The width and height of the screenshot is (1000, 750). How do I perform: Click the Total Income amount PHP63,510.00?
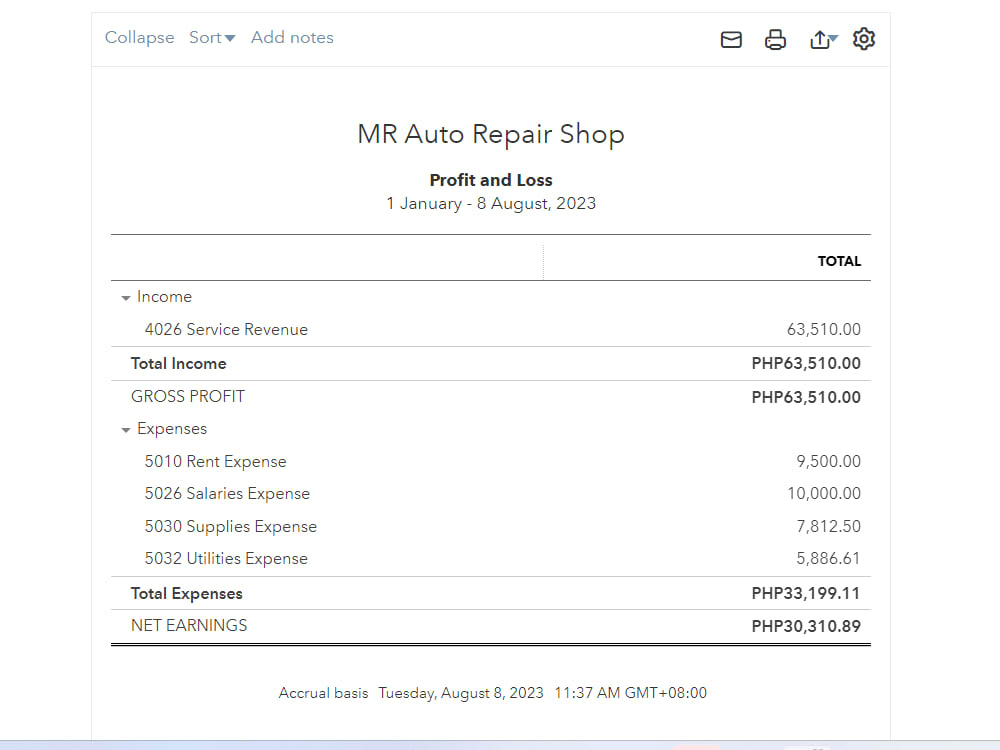pos(806,363)
